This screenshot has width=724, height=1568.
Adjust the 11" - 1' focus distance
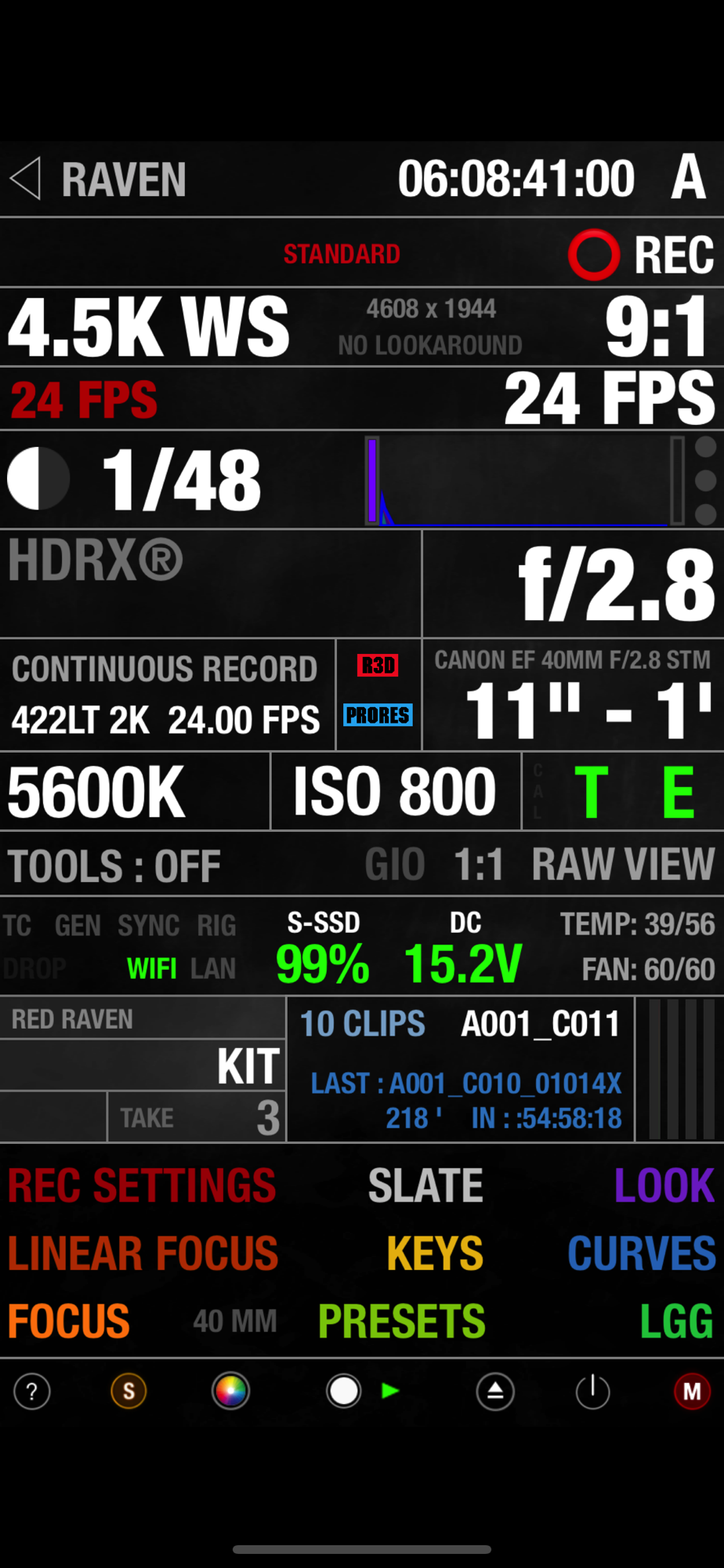(x=589, y=710)
